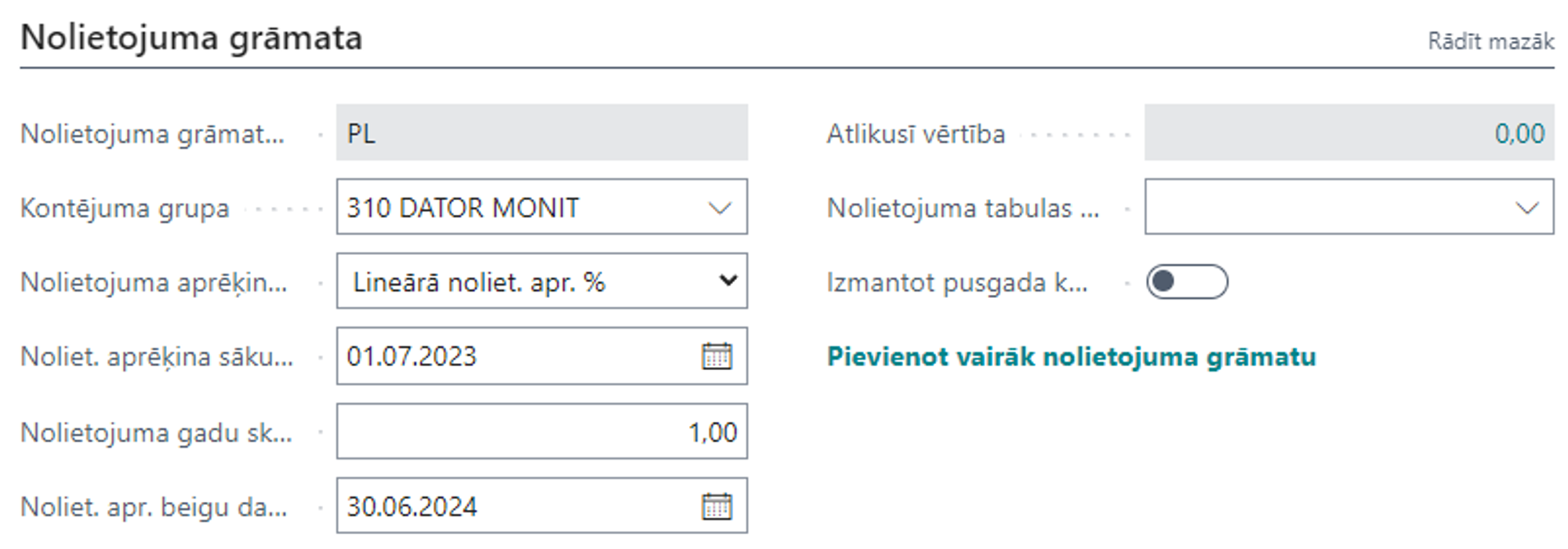Click Pievienot vairāk nolietojuma grāmatu link
Viewport: 1568px width, 549px height.
click(x=1071, y=357)
